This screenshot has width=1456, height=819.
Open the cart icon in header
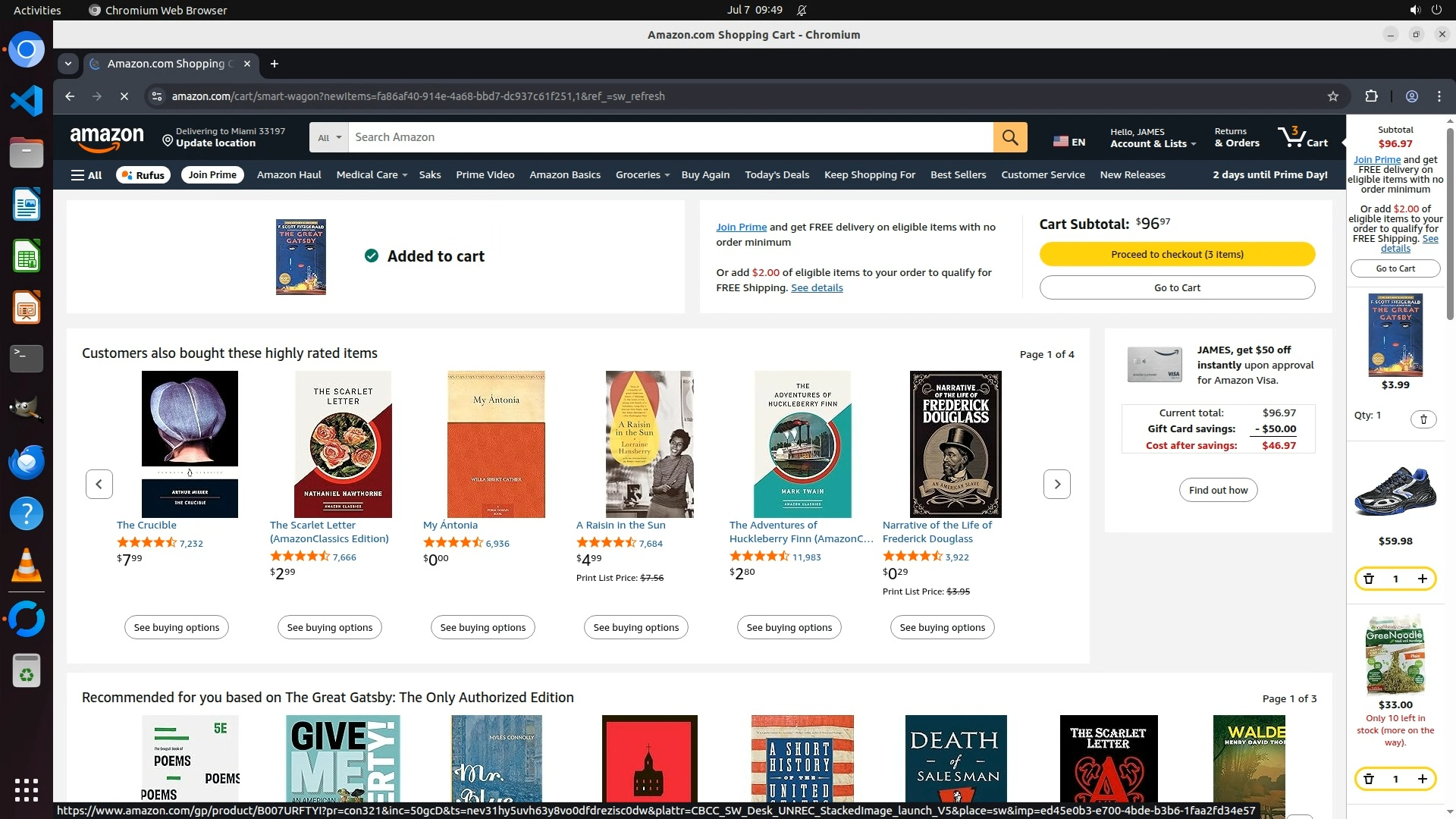(x=1302, y=137)
